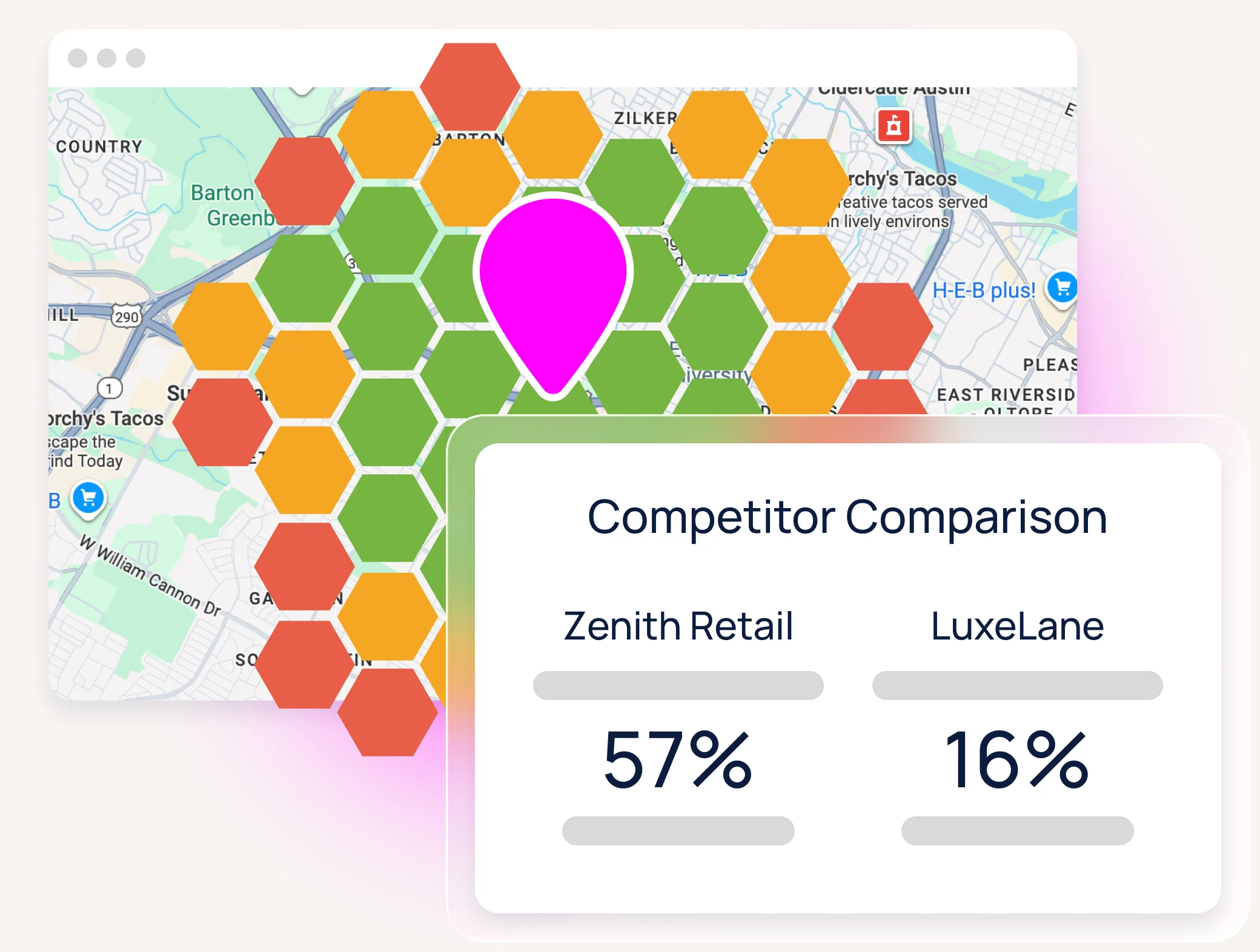Image resolution: width=1260 pixels, height=952 pixels.
Task: Click the route 1 highway shield
Action: click(x=110, y=388)
